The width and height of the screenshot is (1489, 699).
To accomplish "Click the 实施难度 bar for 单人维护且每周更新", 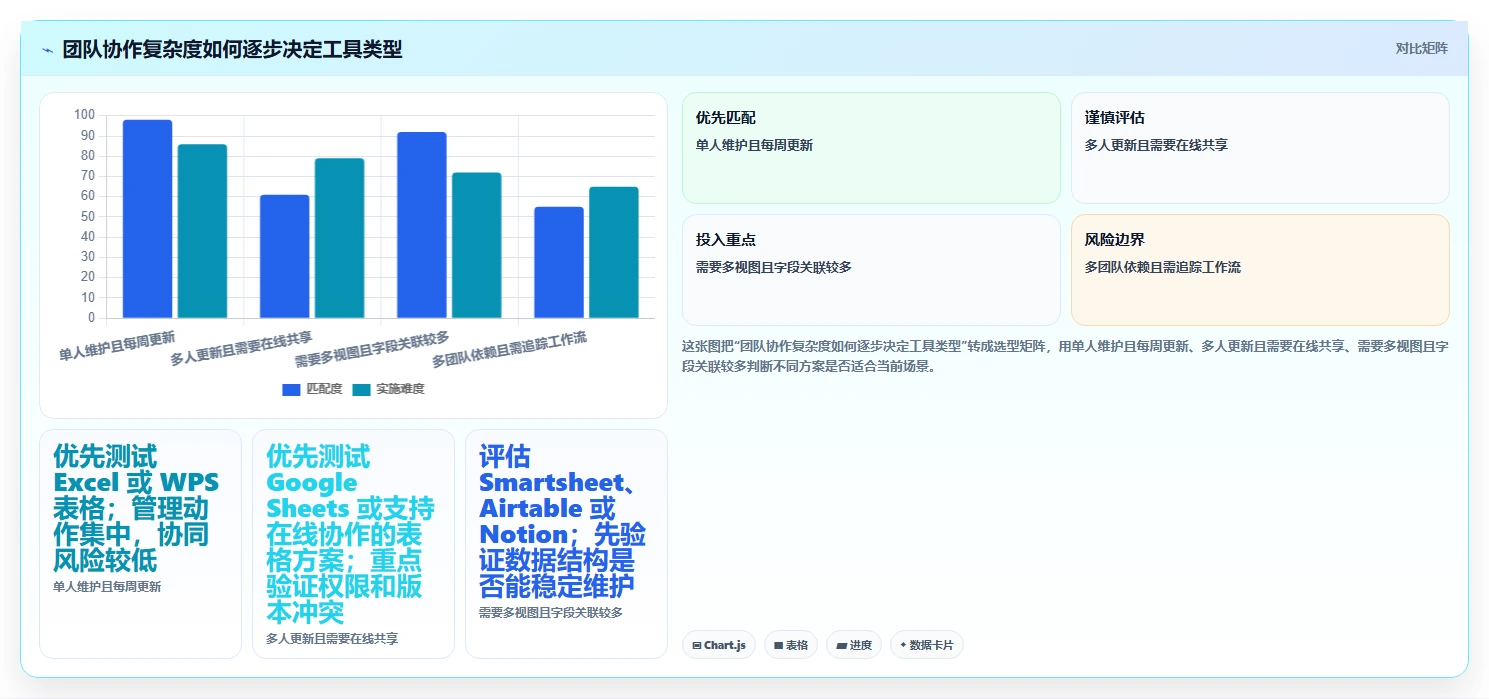I will (x=202, y=231).
